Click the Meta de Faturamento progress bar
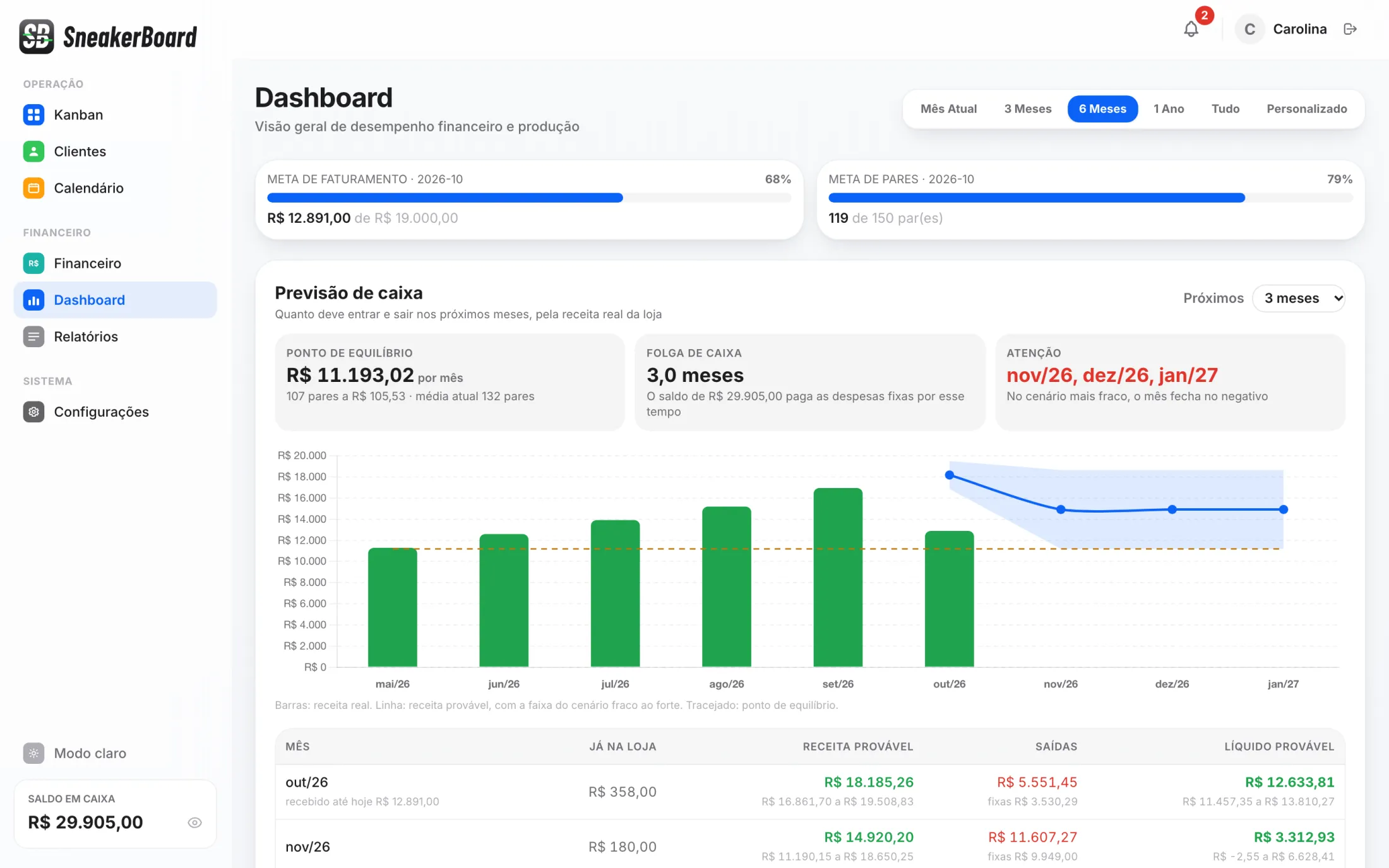1389x868 pixels. pos(529,198)
